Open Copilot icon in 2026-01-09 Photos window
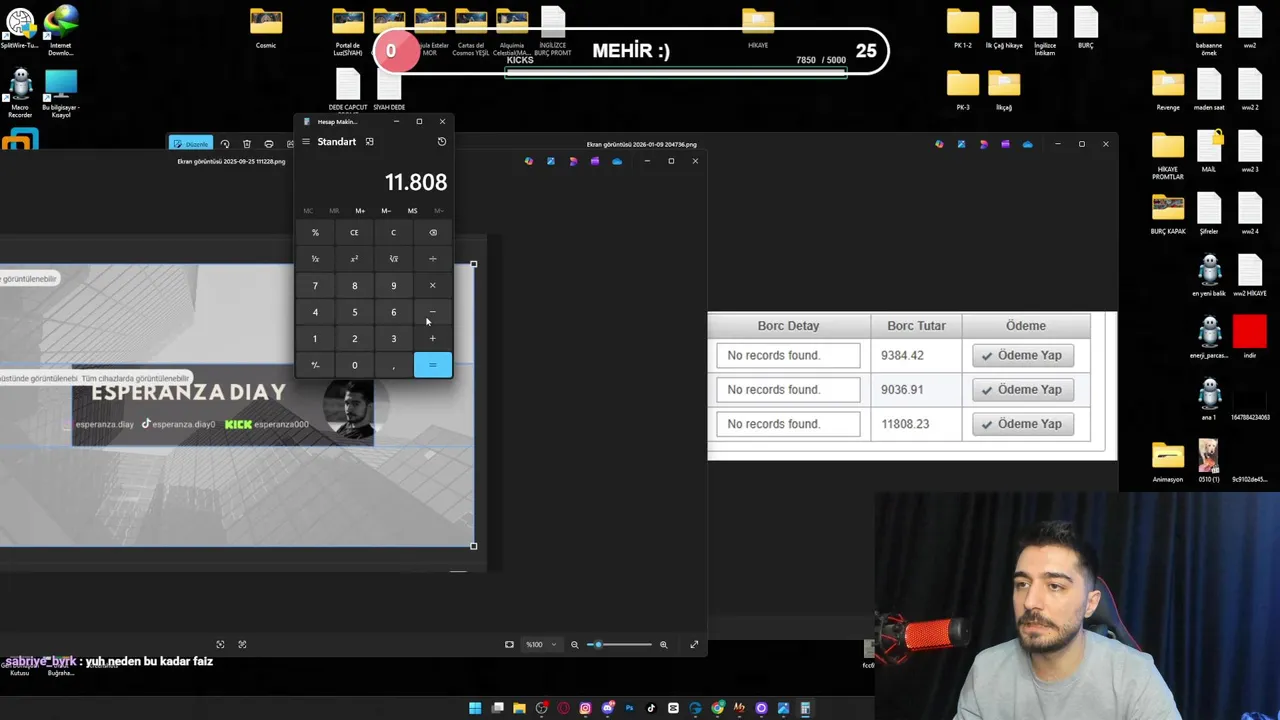The width and height of the screenshot is (1280, 720). (x=939, y=144)
